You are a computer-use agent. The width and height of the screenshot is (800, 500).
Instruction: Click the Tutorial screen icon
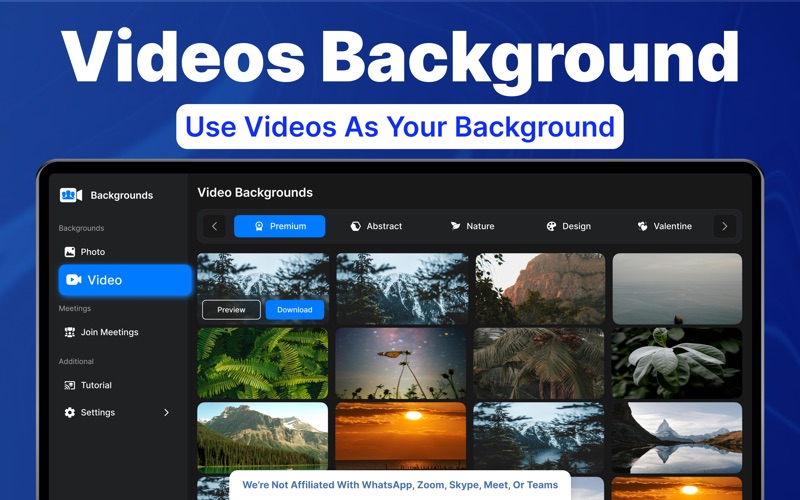70,385
